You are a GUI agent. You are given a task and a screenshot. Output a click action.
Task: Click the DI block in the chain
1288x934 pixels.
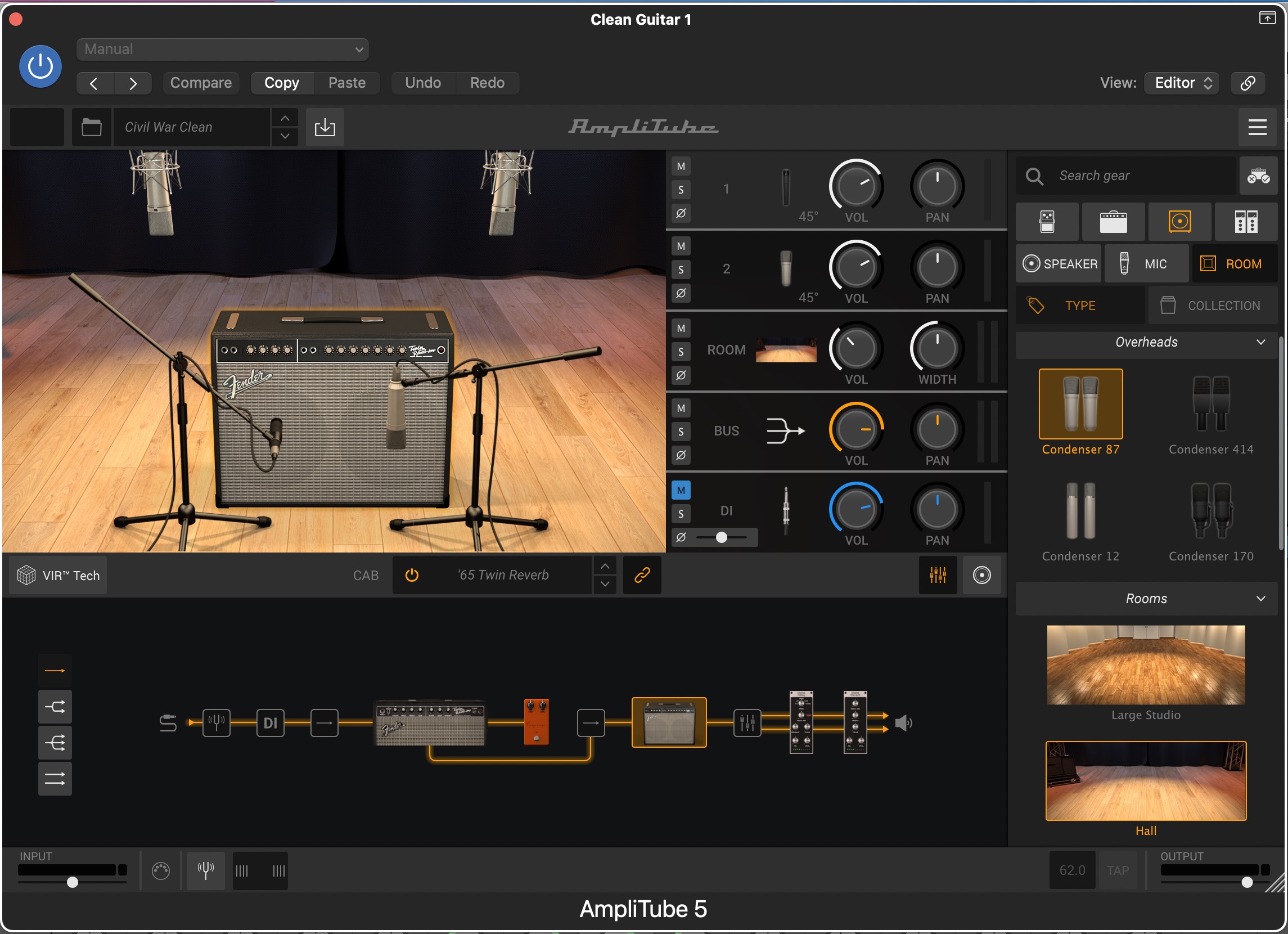point(271,722)
